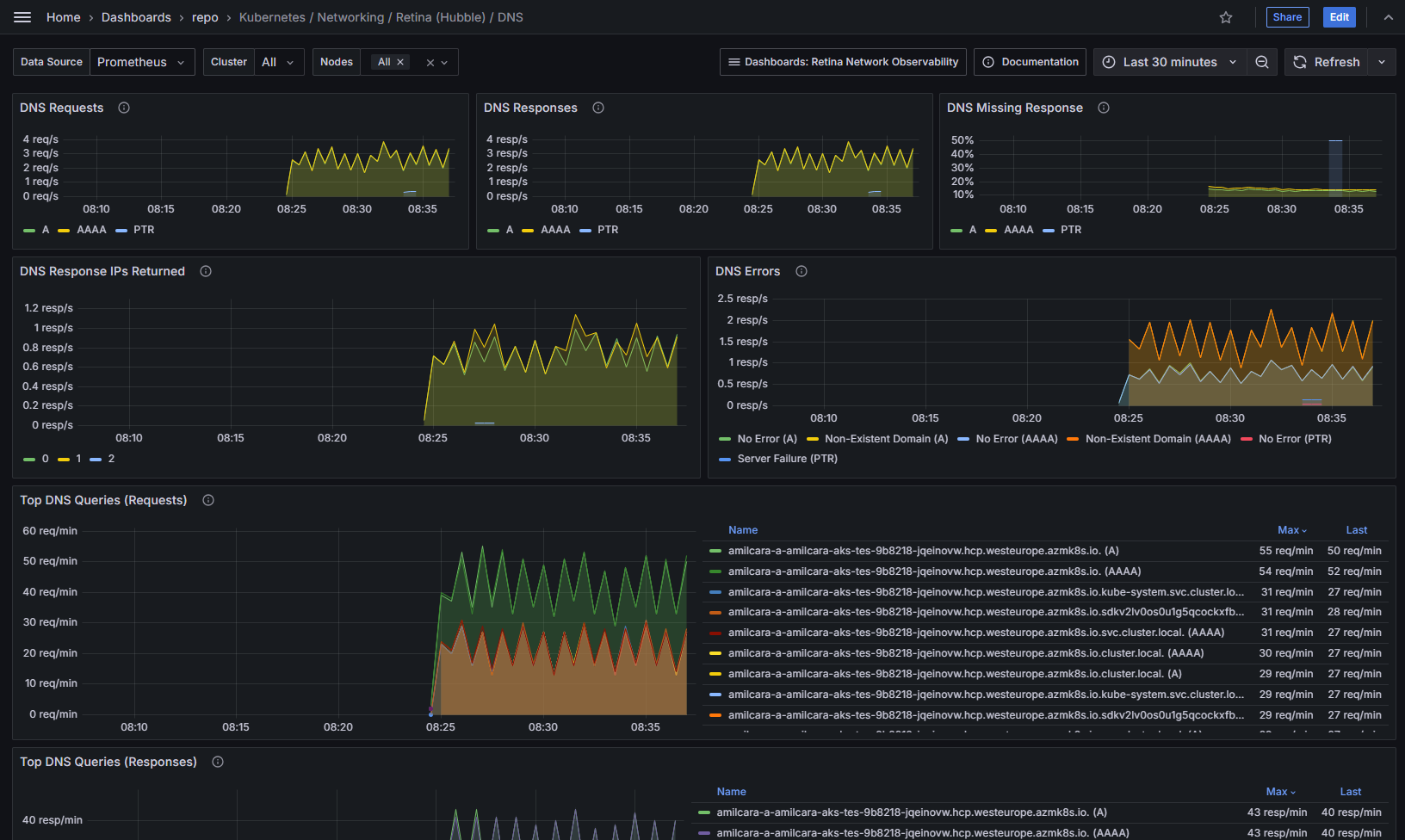Image resolution: width=1405 pixels, height=840 pixels.
Task: Show info for DNS Requests panel
Action: pos(124,108)
